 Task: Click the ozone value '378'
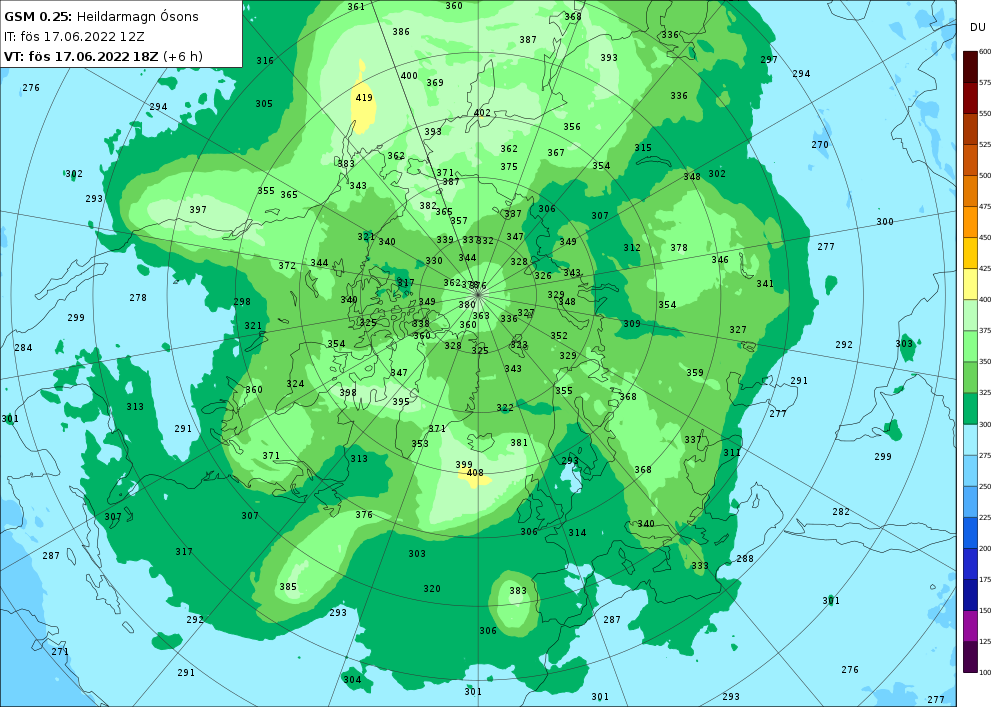(x=679, y=247)
